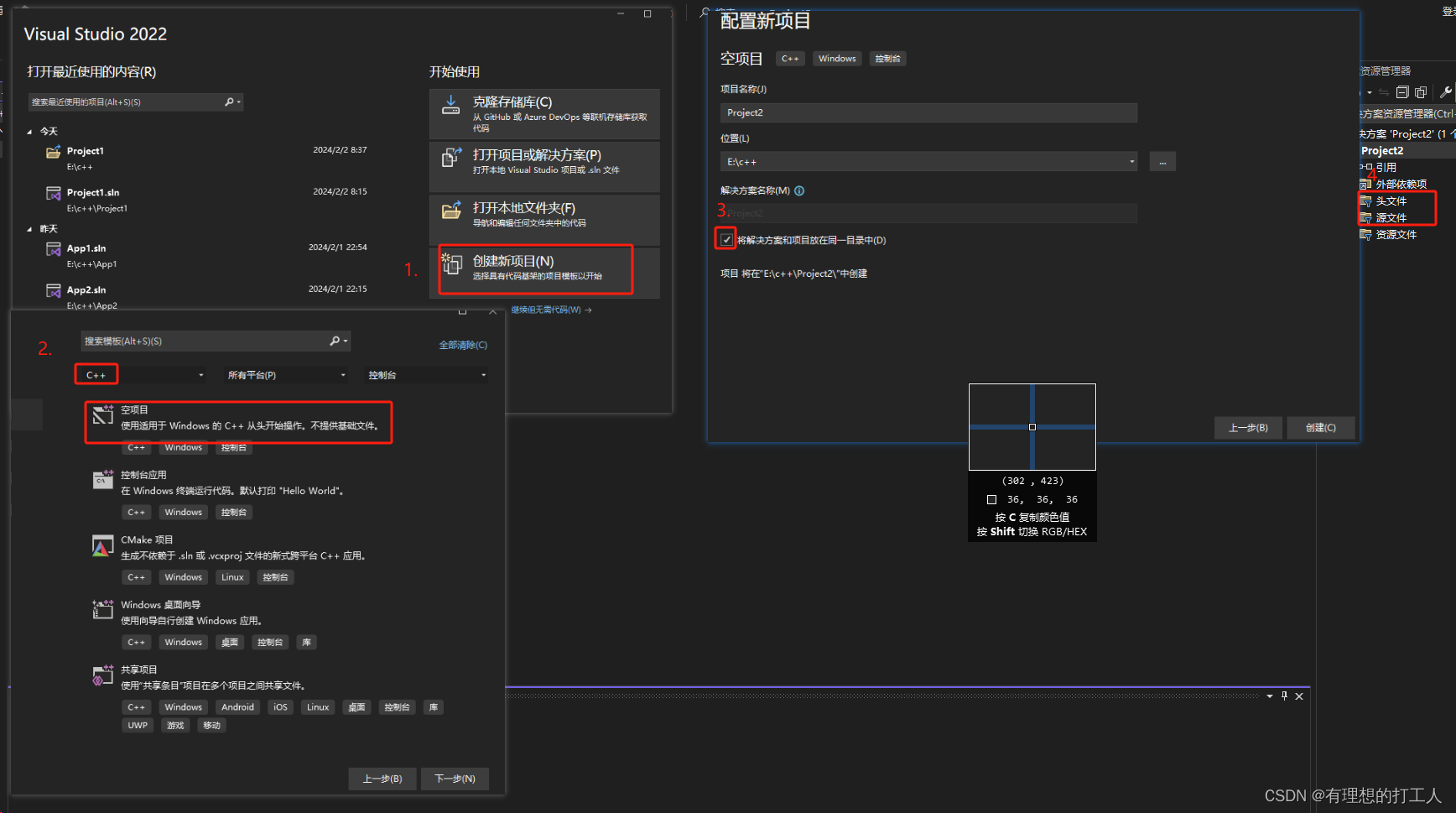Collapse the Today group in recent list
The image size is (1456, 813).
(30, 132)
